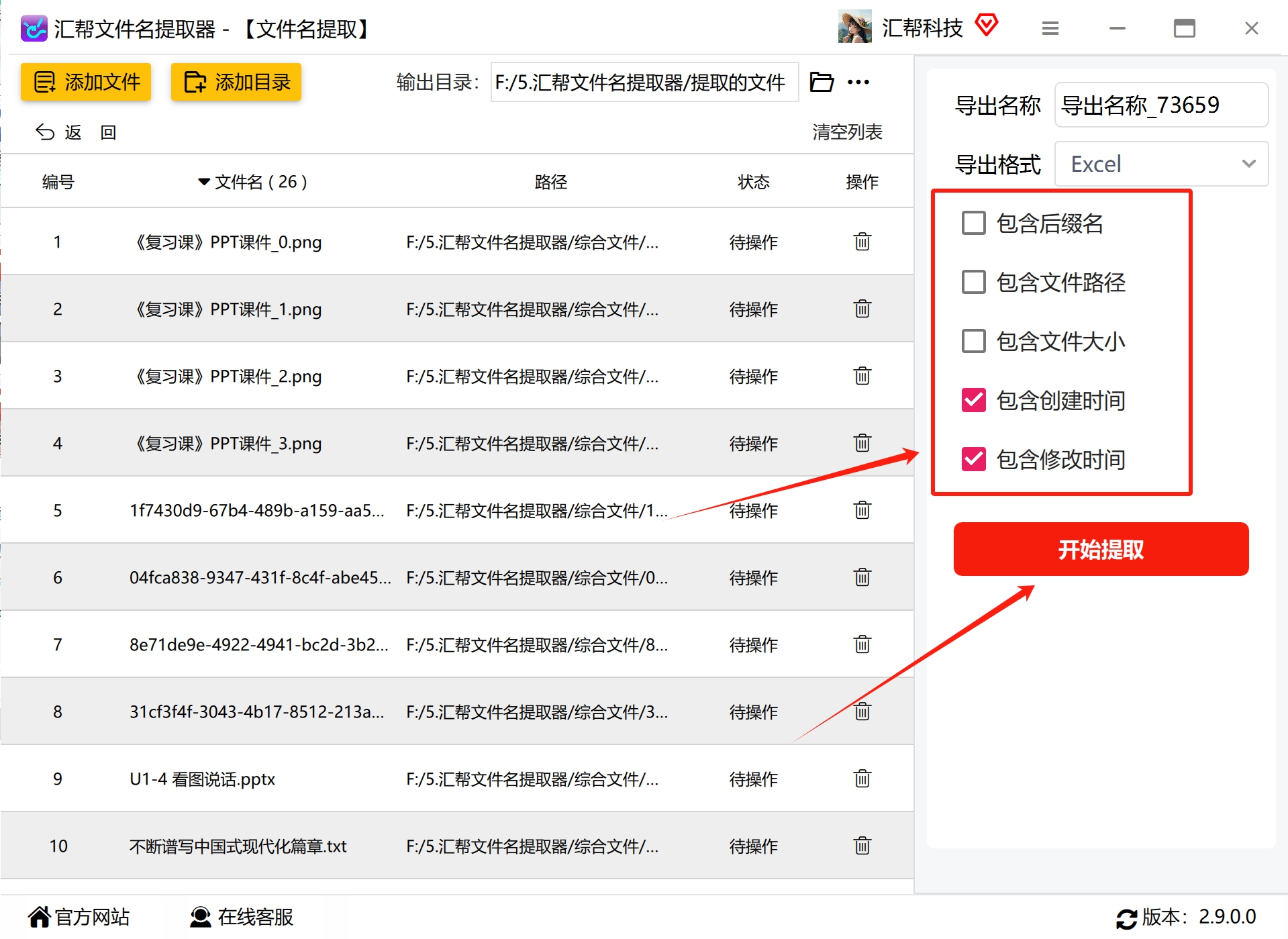Click the red VIP diamond icon
Image resolution: width=1288 pixels, height=939 pixels.
[987, 26]
